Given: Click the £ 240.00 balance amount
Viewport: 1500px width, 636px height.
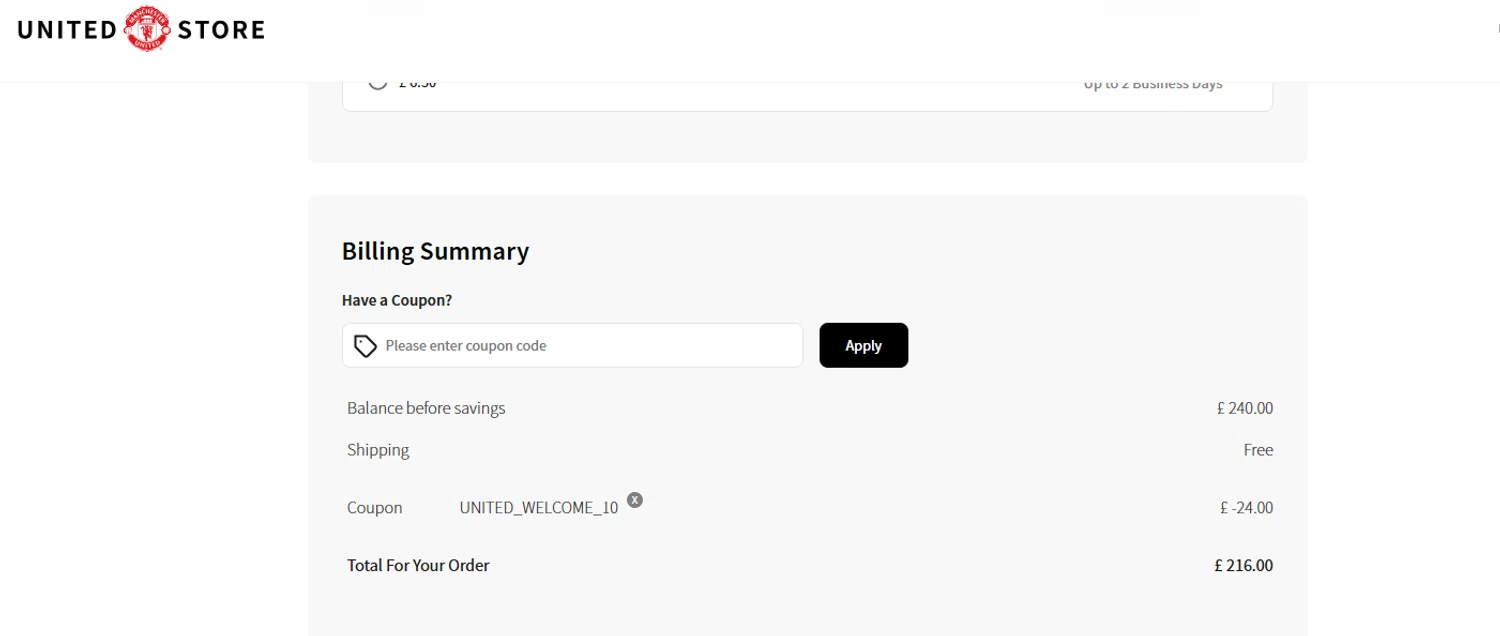Looking at the screenshot, I should 1244,408.
